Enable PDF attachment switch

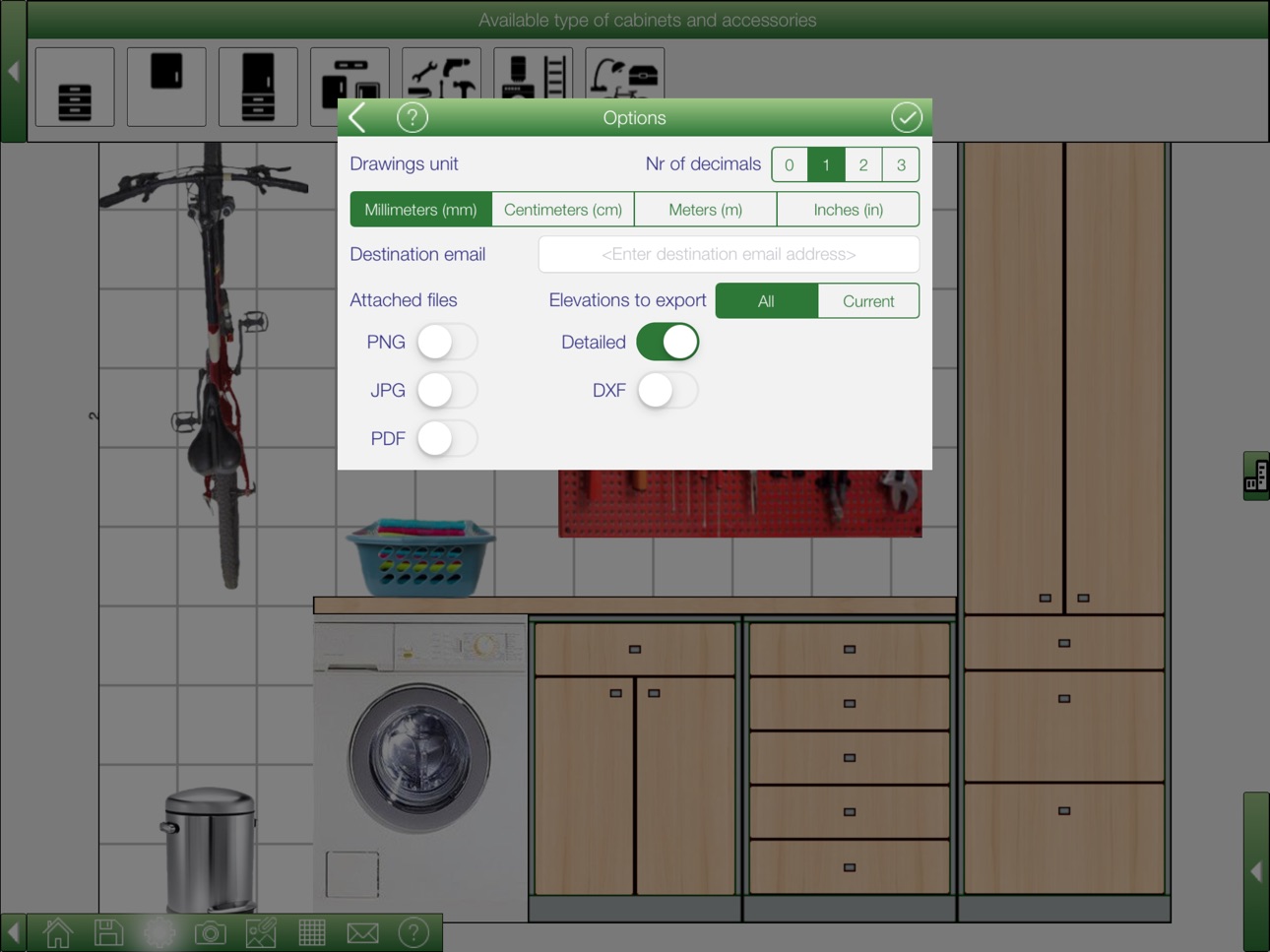click(x=447, y=439)
